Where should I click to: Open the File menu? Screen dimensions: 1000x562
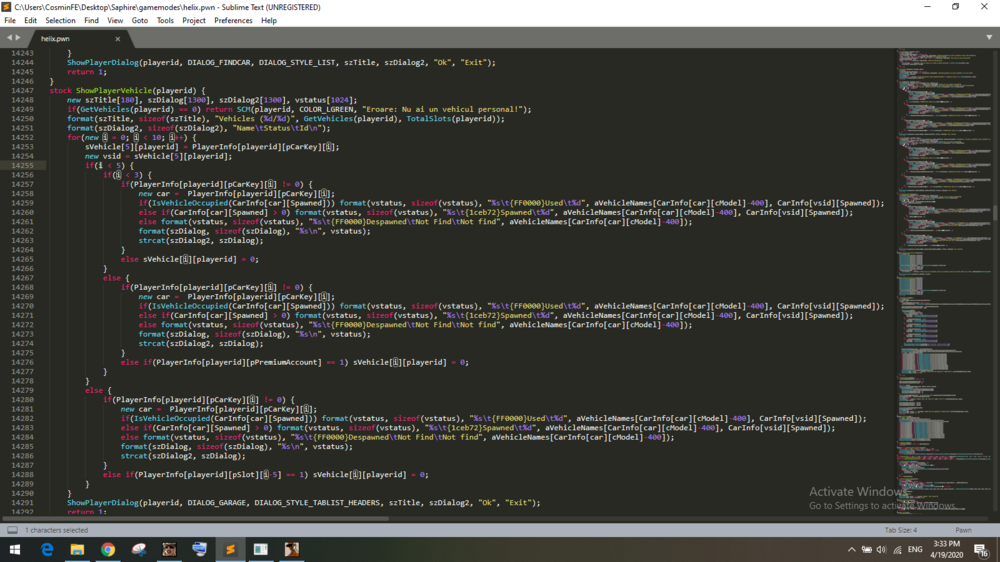tap(10, 20)
